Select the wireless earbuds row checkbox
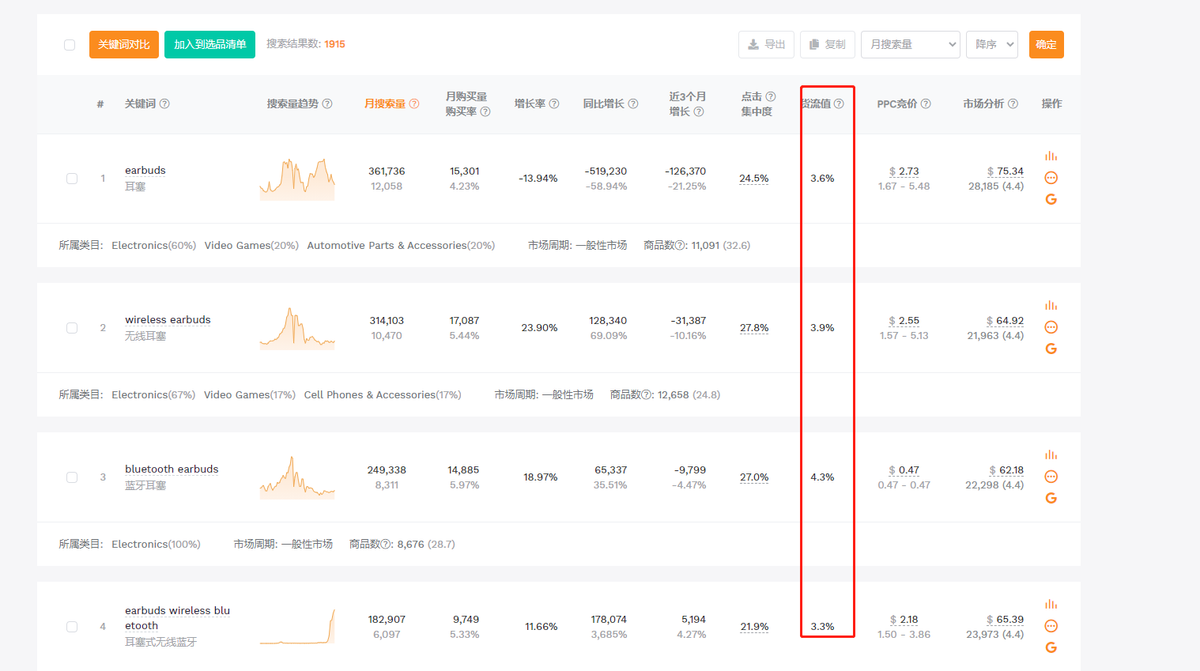 pos(71,327)
